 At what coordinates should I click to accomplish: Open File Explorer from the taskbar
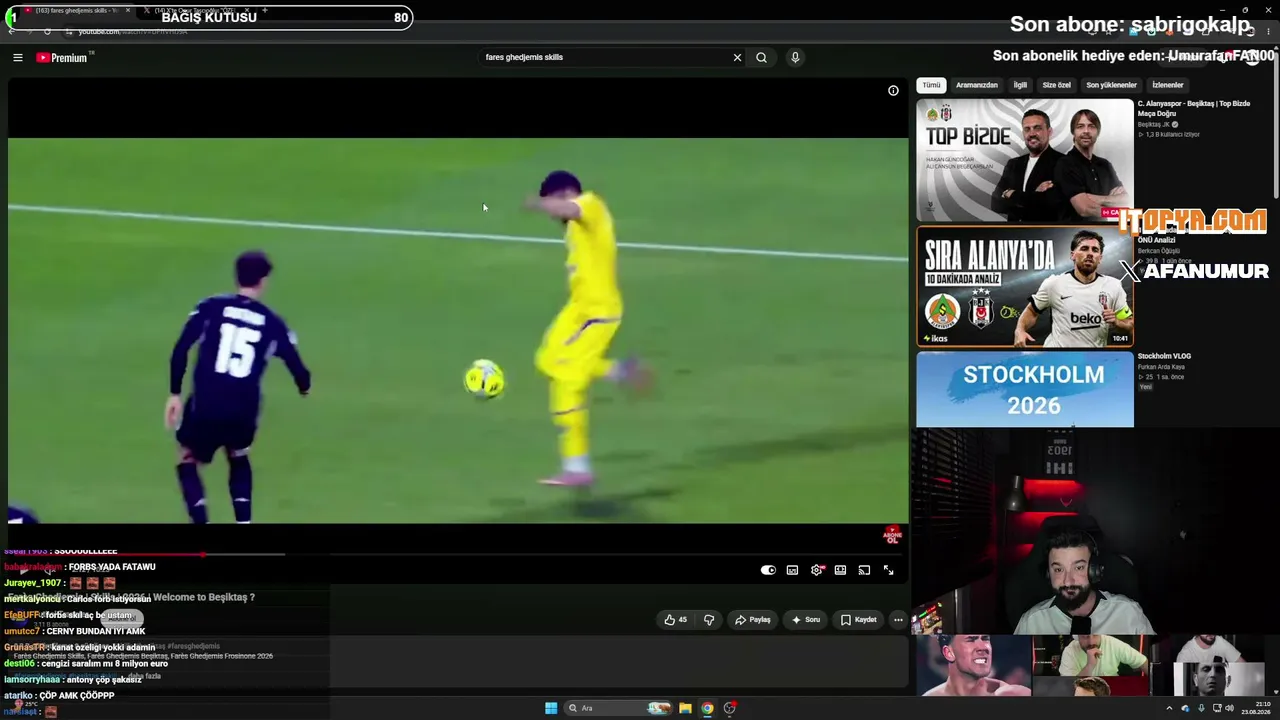click(x=685, y=708)
